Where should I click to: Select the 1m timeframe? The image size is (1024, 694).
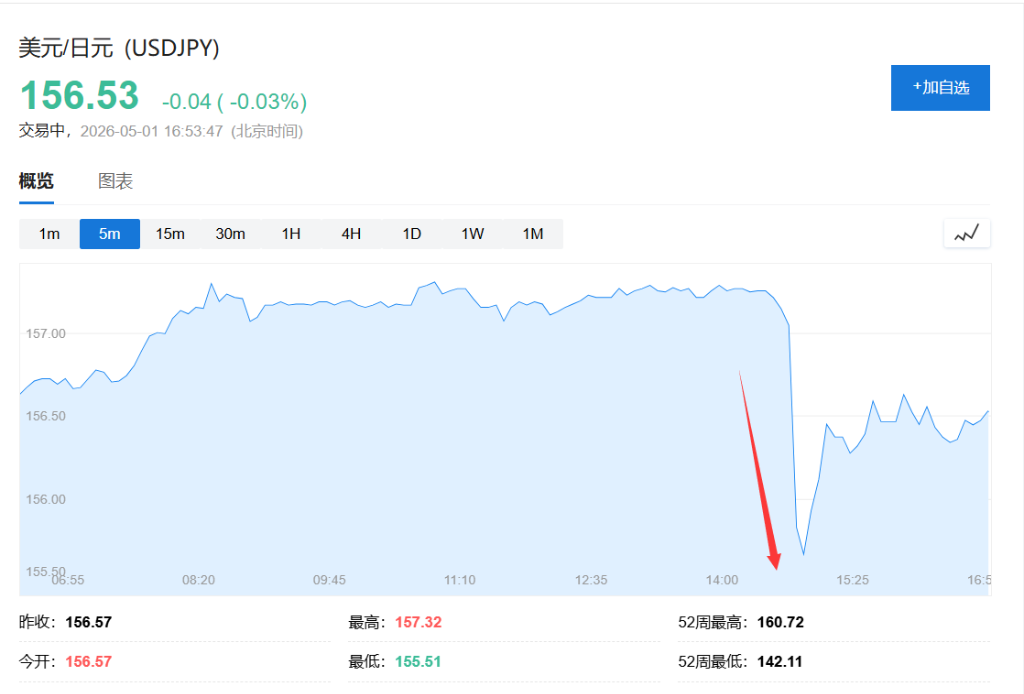49,234
